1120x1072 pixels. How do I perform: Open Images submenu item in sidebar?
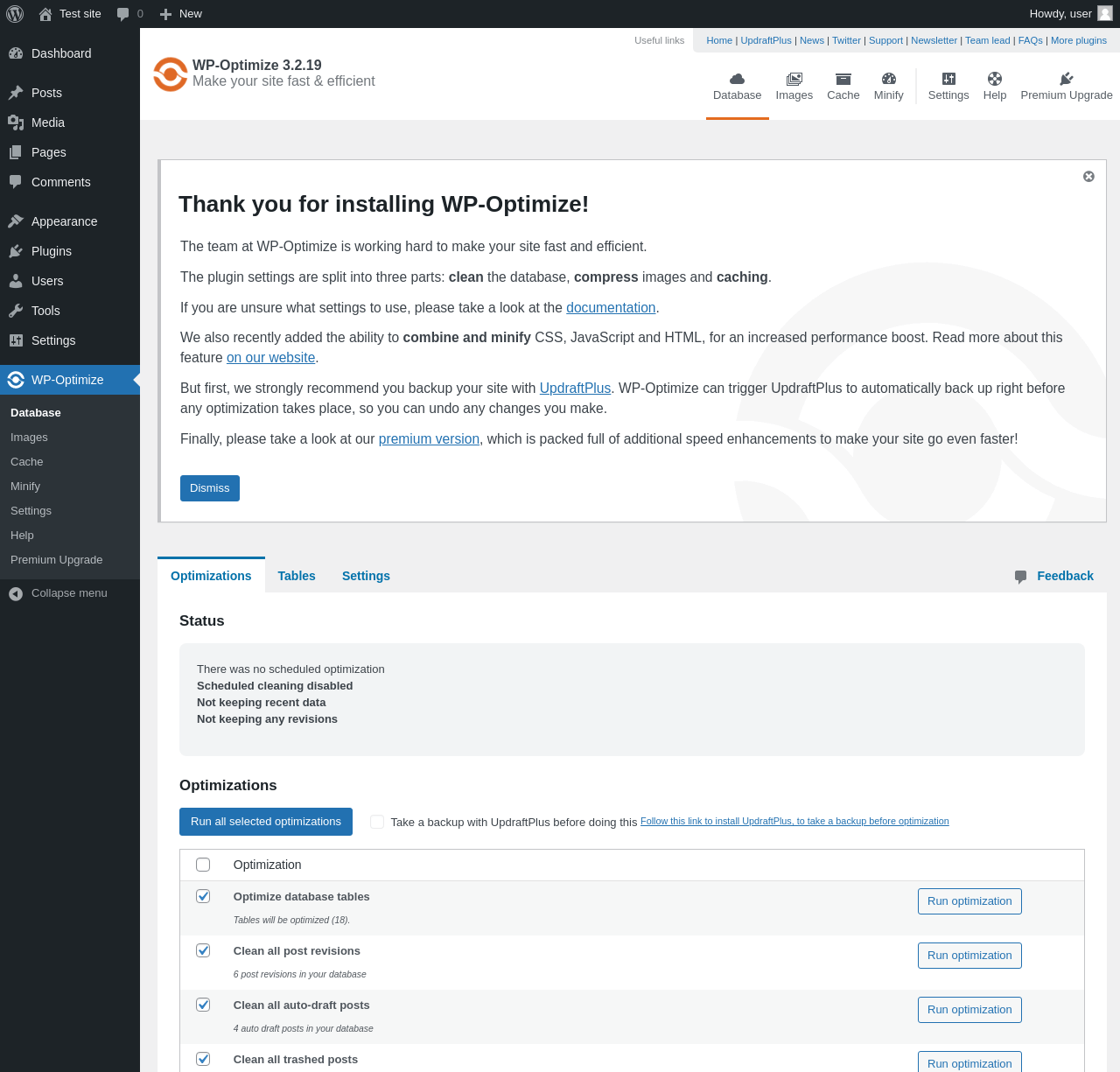29,438
